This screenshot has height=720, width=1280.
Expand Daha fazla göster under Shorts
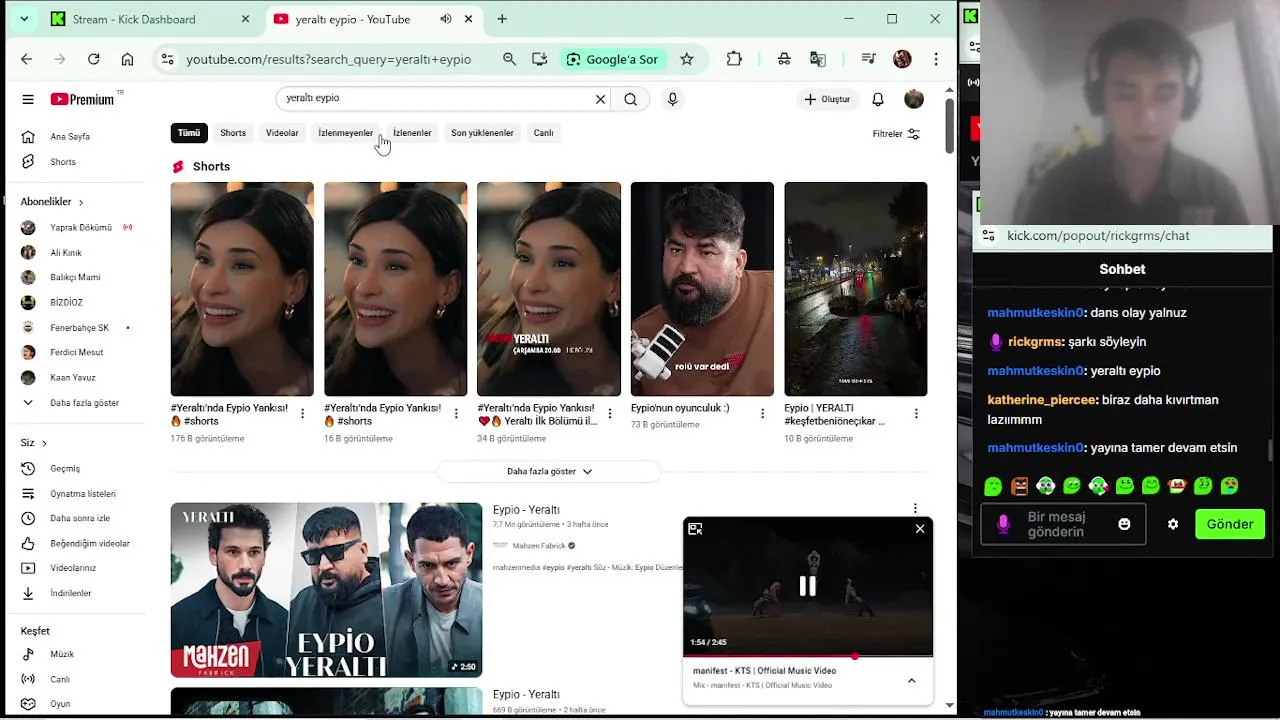549,471
